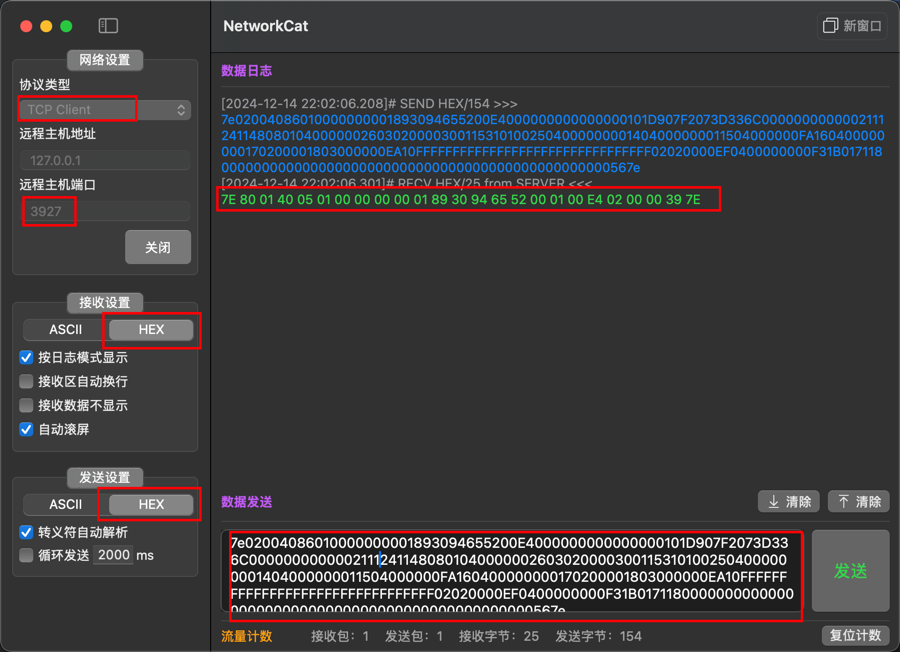
Task: Enable 接收数据不显示 checkbox
Action: point(26,406)
